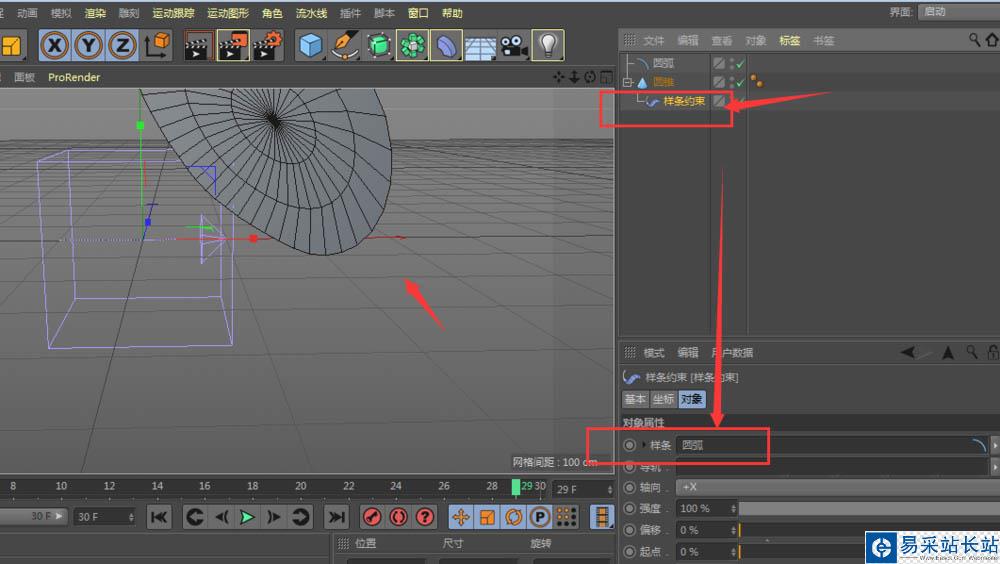Image resolution: width=1000 pixels, height=564 pixels.
Task: Add a light using lightbulb icon
Action: tap(547, 45)
